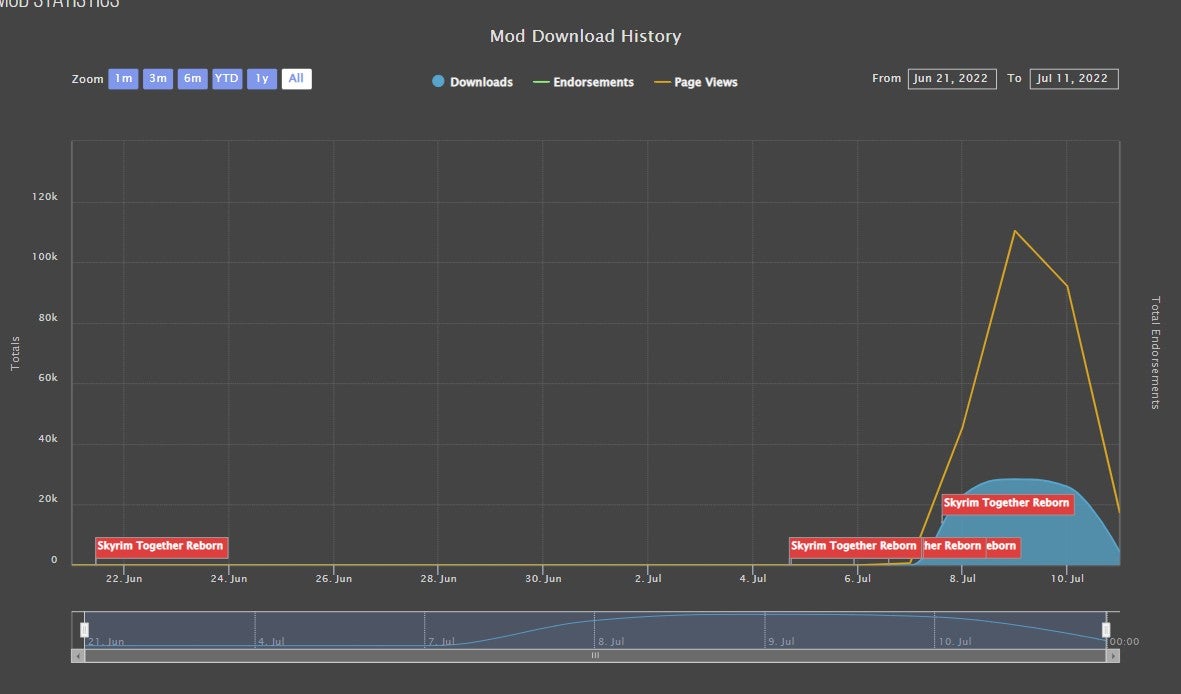Image resolution: width=1181 pixels, height=694 pixels.
Task: Set zoom range to 6m
Action: coord(193,79)
